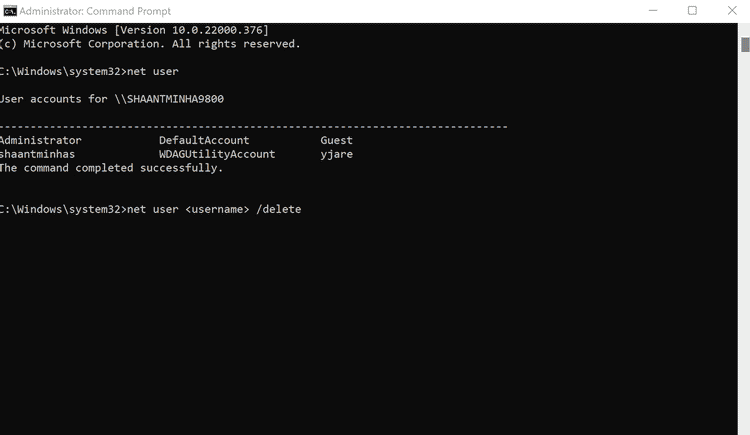Click the Administrator account name in the list

coord(41,141)
